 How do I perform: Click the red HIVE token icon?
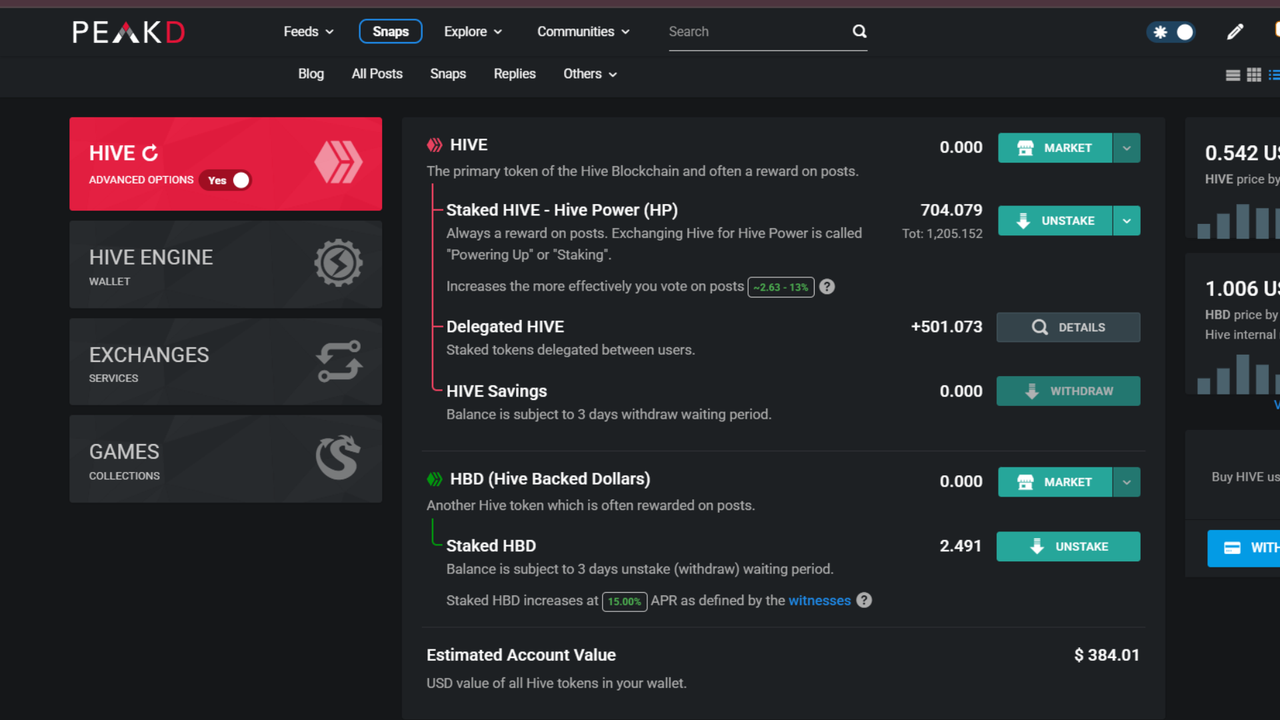[435, 145]
